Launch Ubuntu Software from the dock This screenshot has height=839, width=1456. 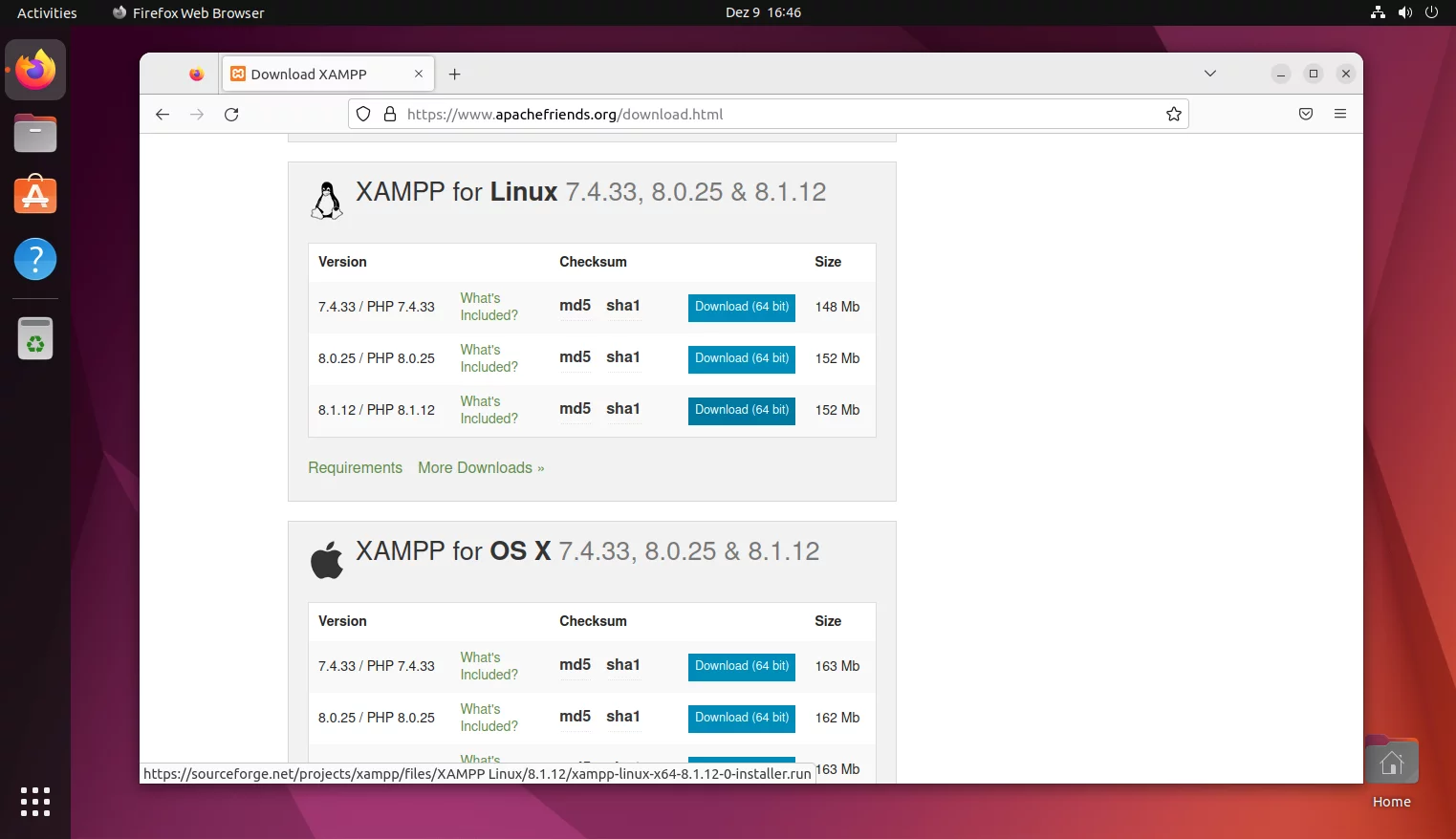click(x=35, y=195)
